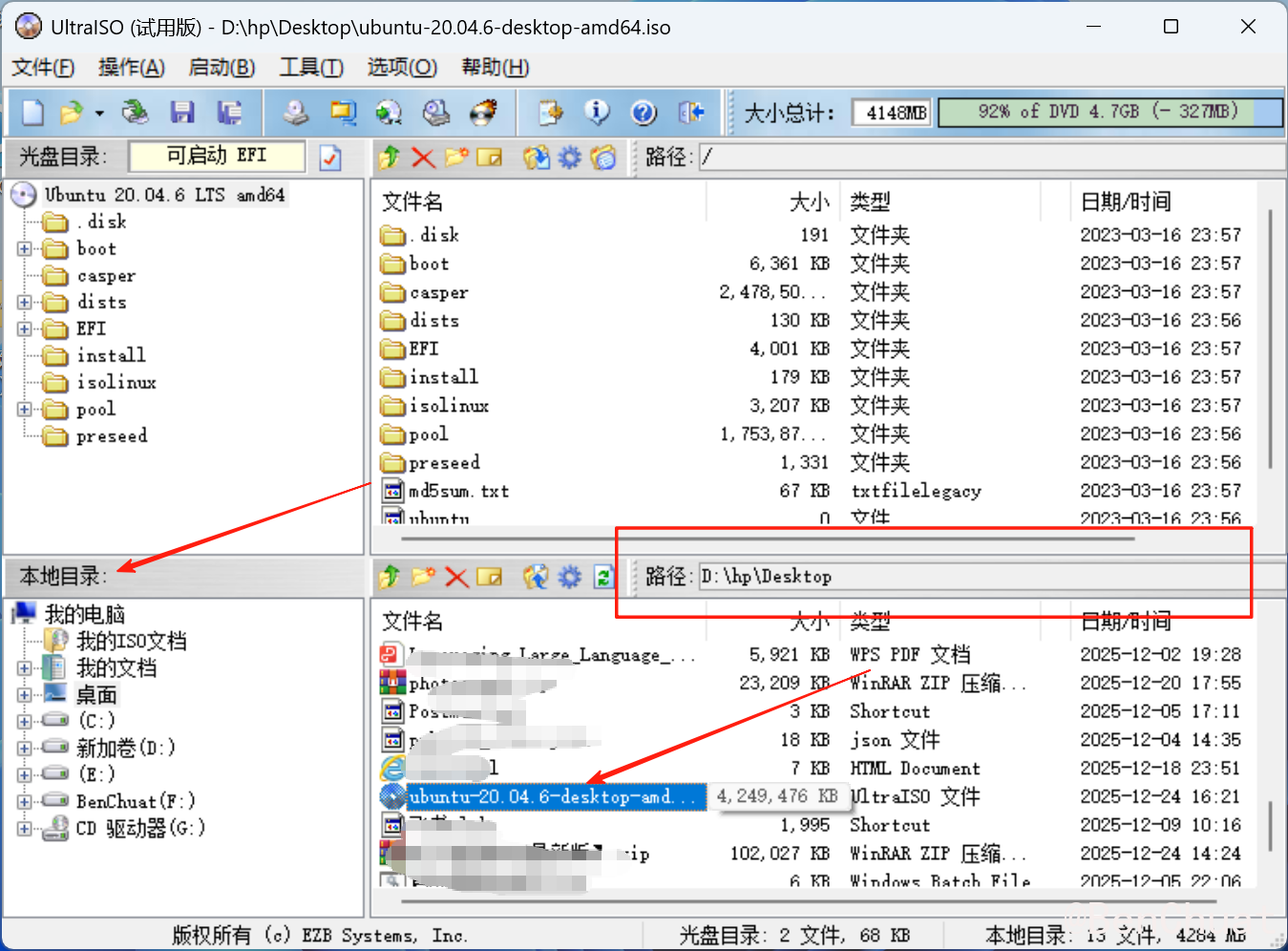
Task: Click the Mount to virtual drive icon
Action: coord(436,113)
